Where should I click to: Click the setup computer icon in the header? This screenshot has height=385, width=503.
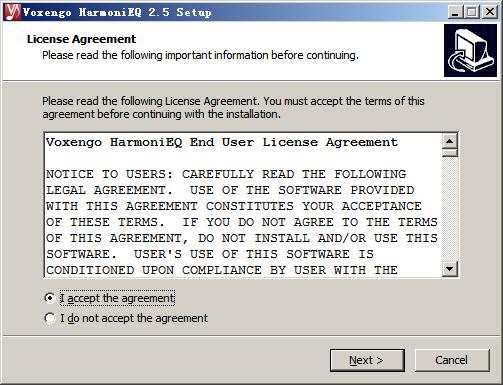click(x=470, y=51)
